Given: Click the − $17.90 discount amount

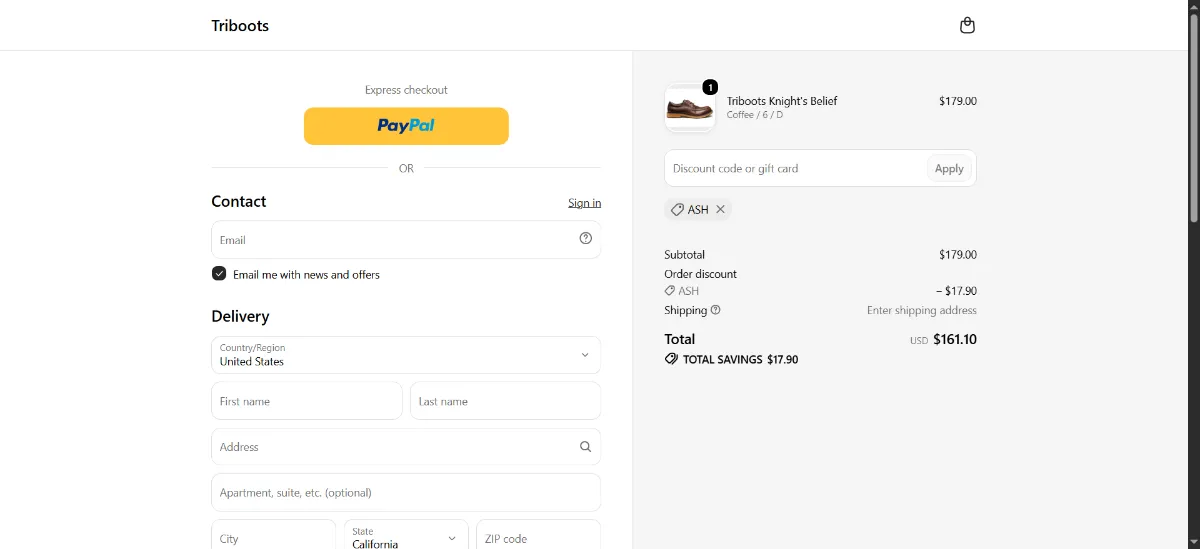Looking at the screenshot, I should tap(956, 291).
